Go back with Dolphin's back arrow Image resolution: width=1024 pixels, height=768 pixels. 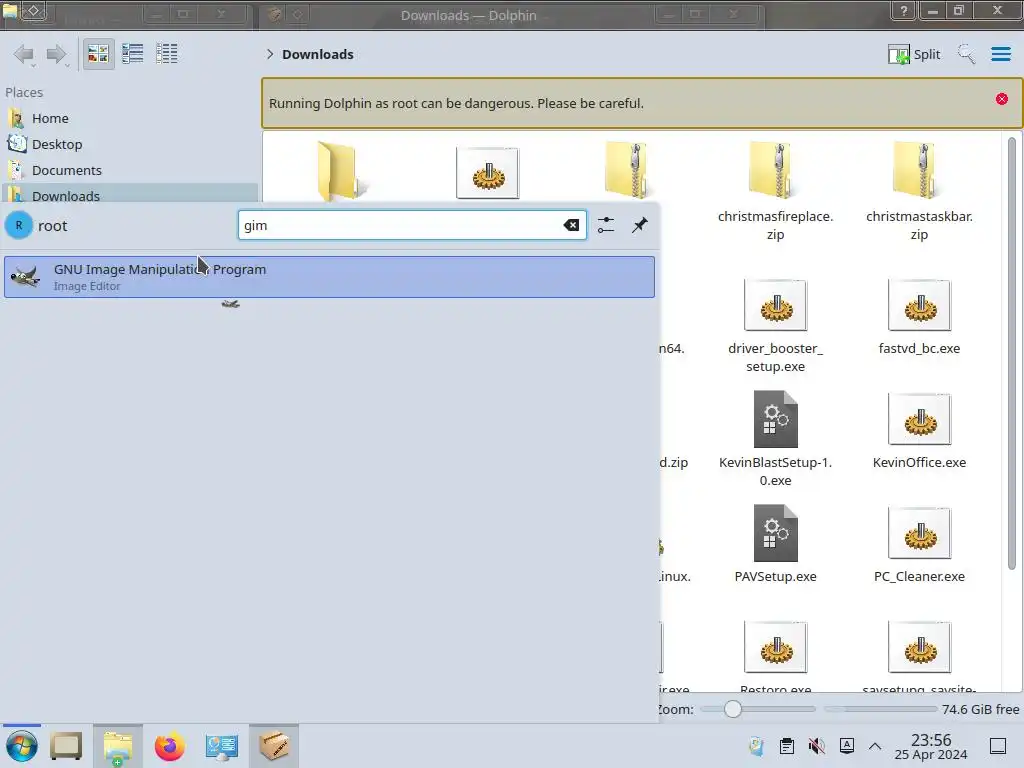coord(24,54)
